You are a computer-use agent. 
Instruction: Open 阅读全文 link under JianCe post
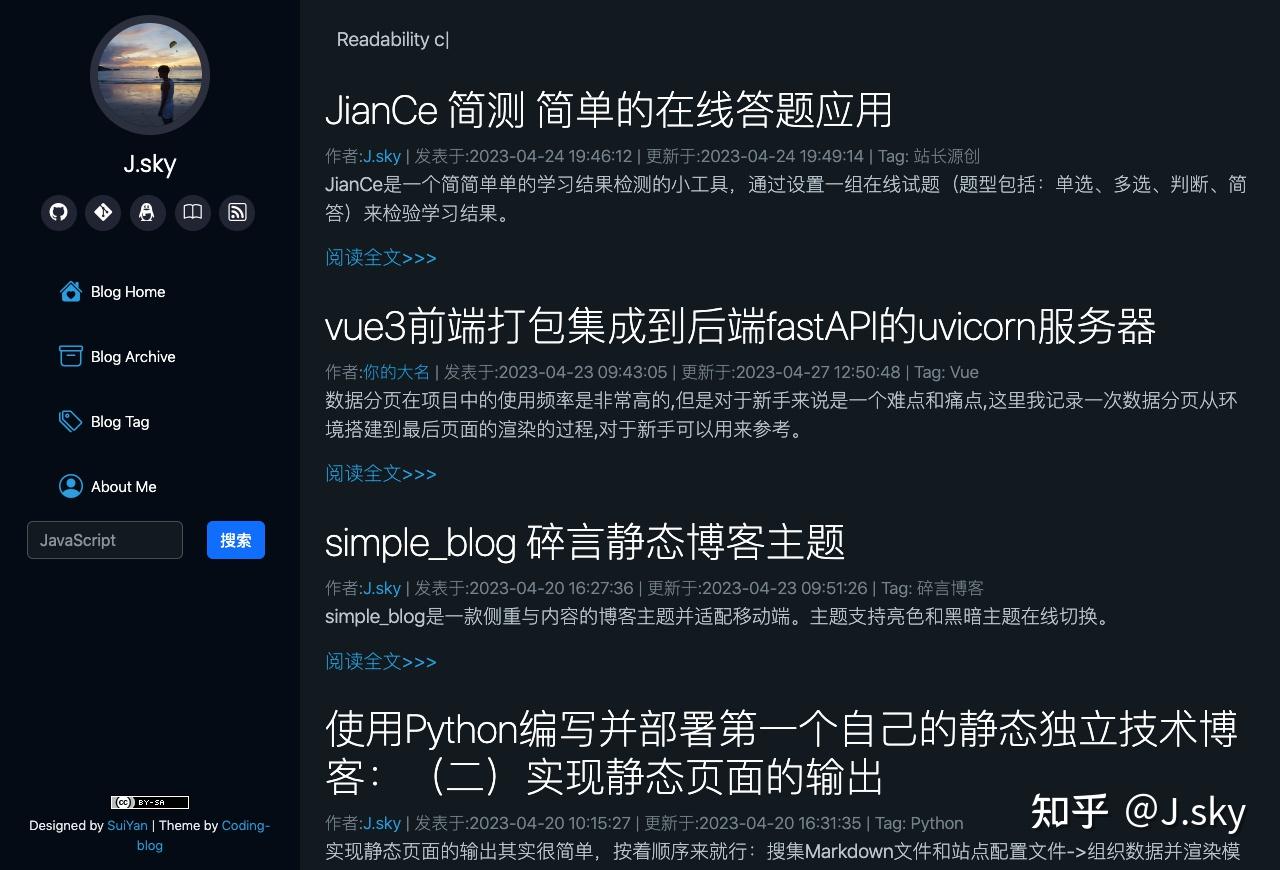pos(381,257)
